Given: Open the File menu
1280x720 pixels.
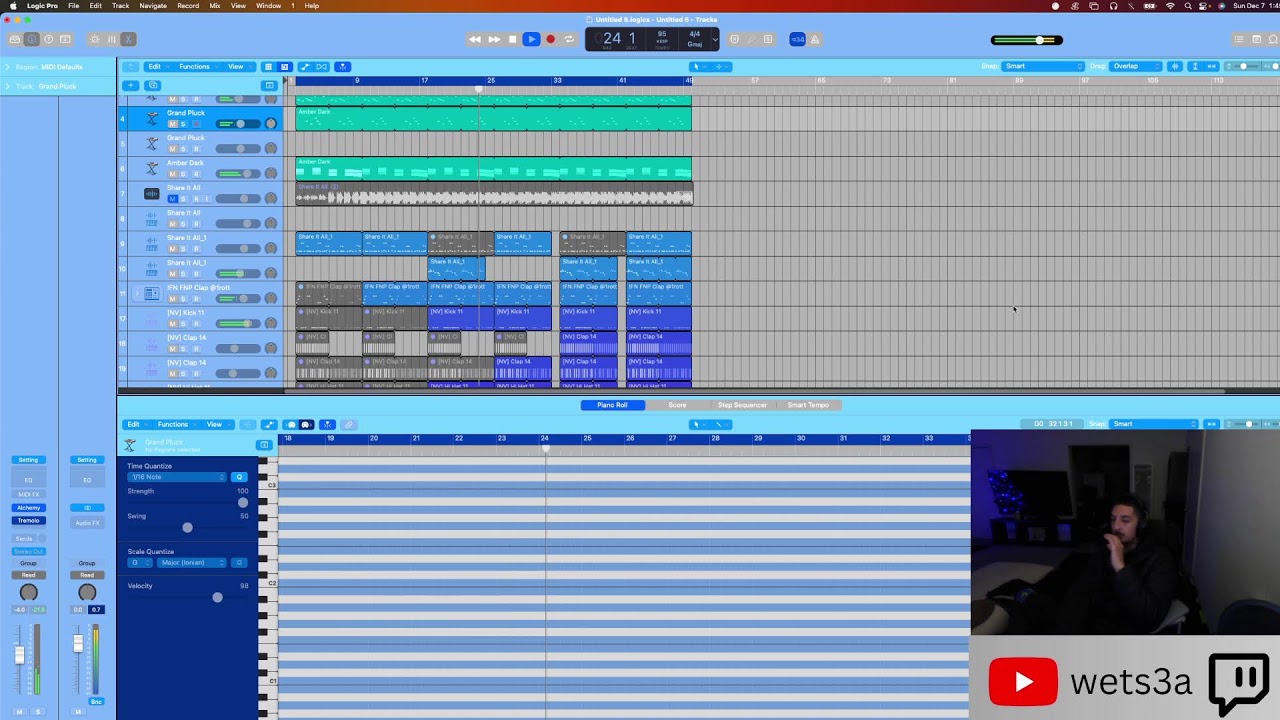Looking at the screenshot, I should (74, 5).
